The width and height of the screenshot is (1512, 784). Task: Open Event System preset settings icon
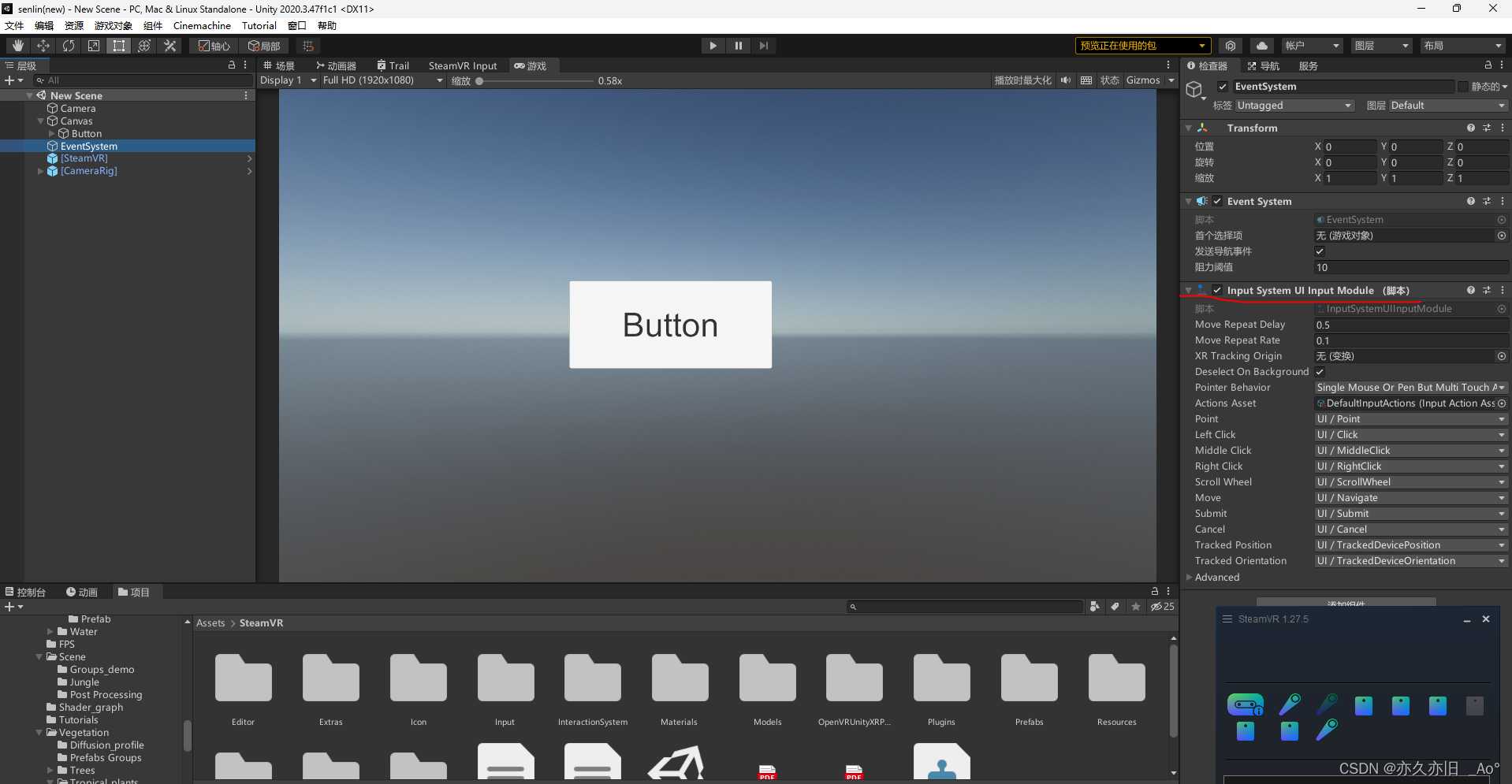[1487, 202]
